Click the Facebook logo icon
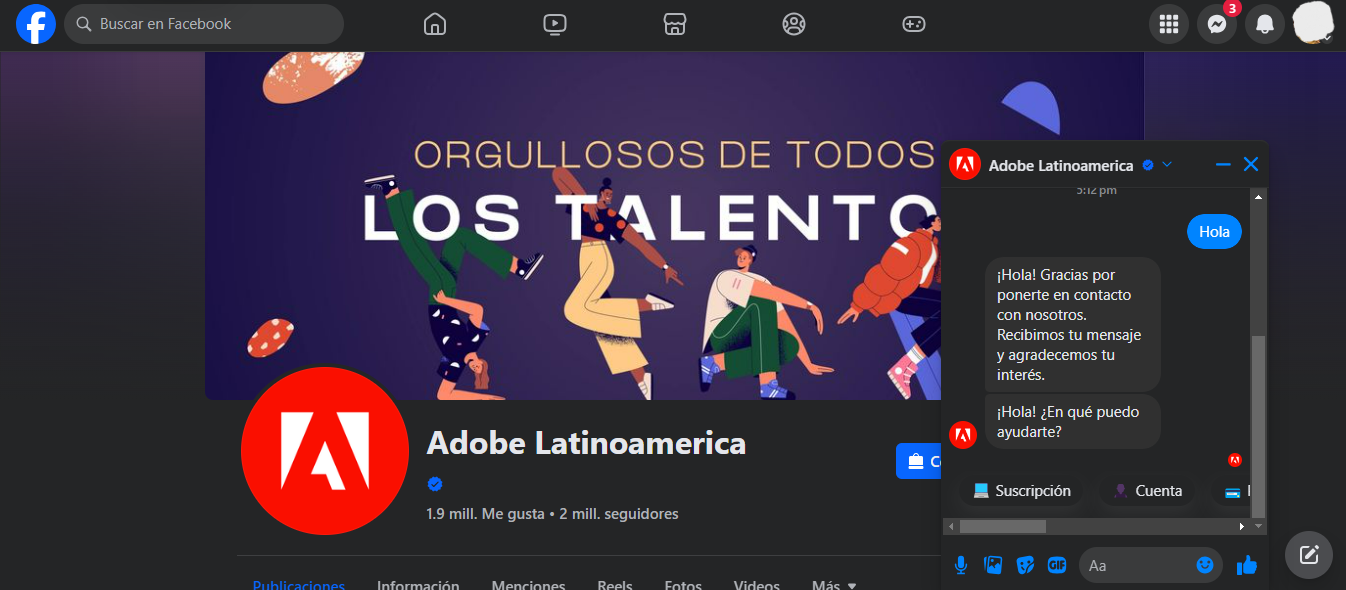Viewport: 1346px width, 590px height. 36,24
